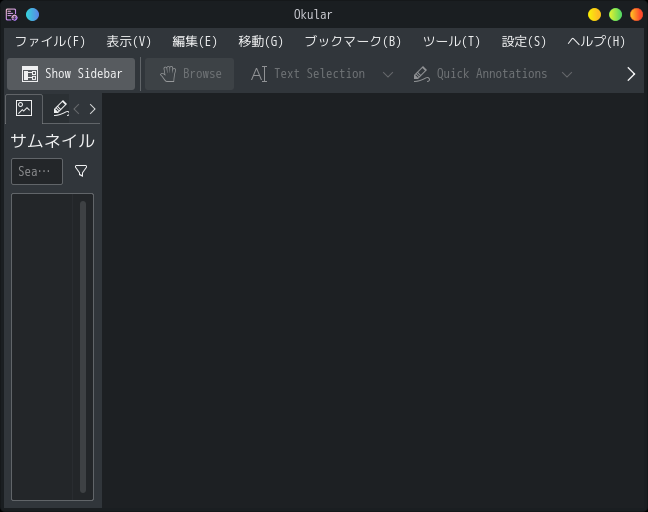
Task: Switch to the annotations sidebar tab
Action: pos(60,109)
